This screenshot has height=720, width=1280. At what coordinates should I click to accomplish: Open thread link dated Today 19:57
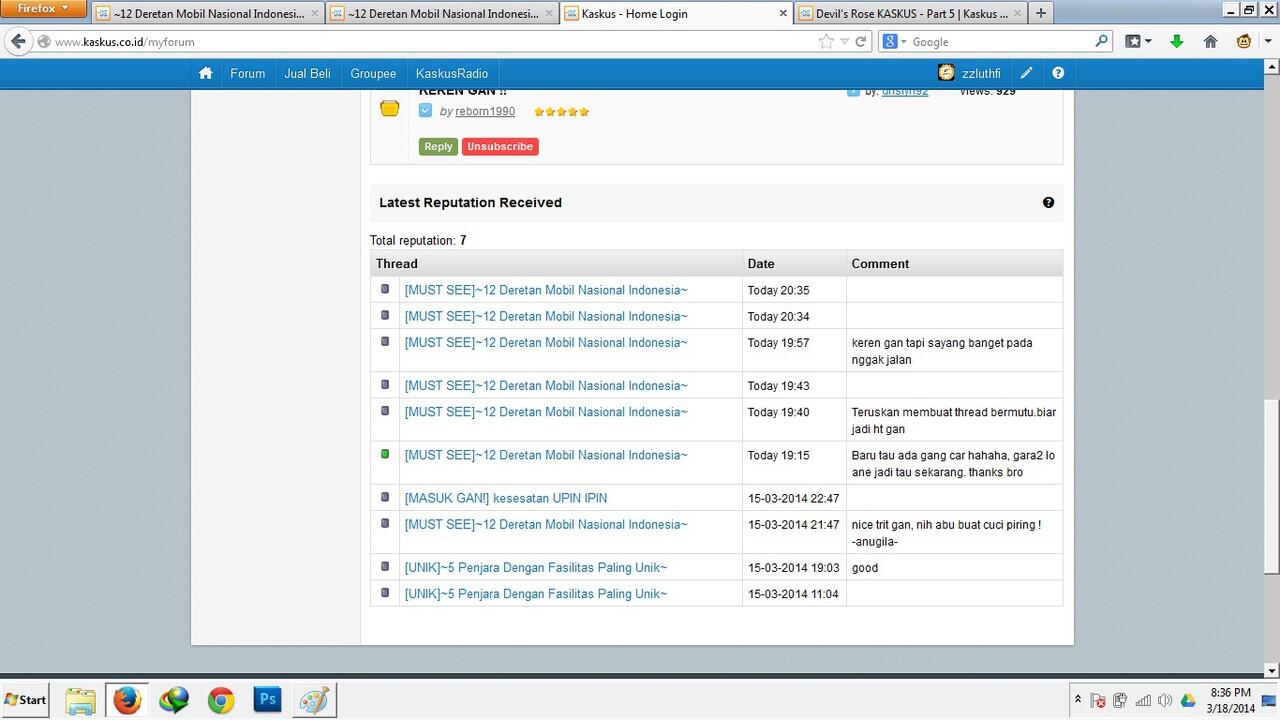pos(546,342)
